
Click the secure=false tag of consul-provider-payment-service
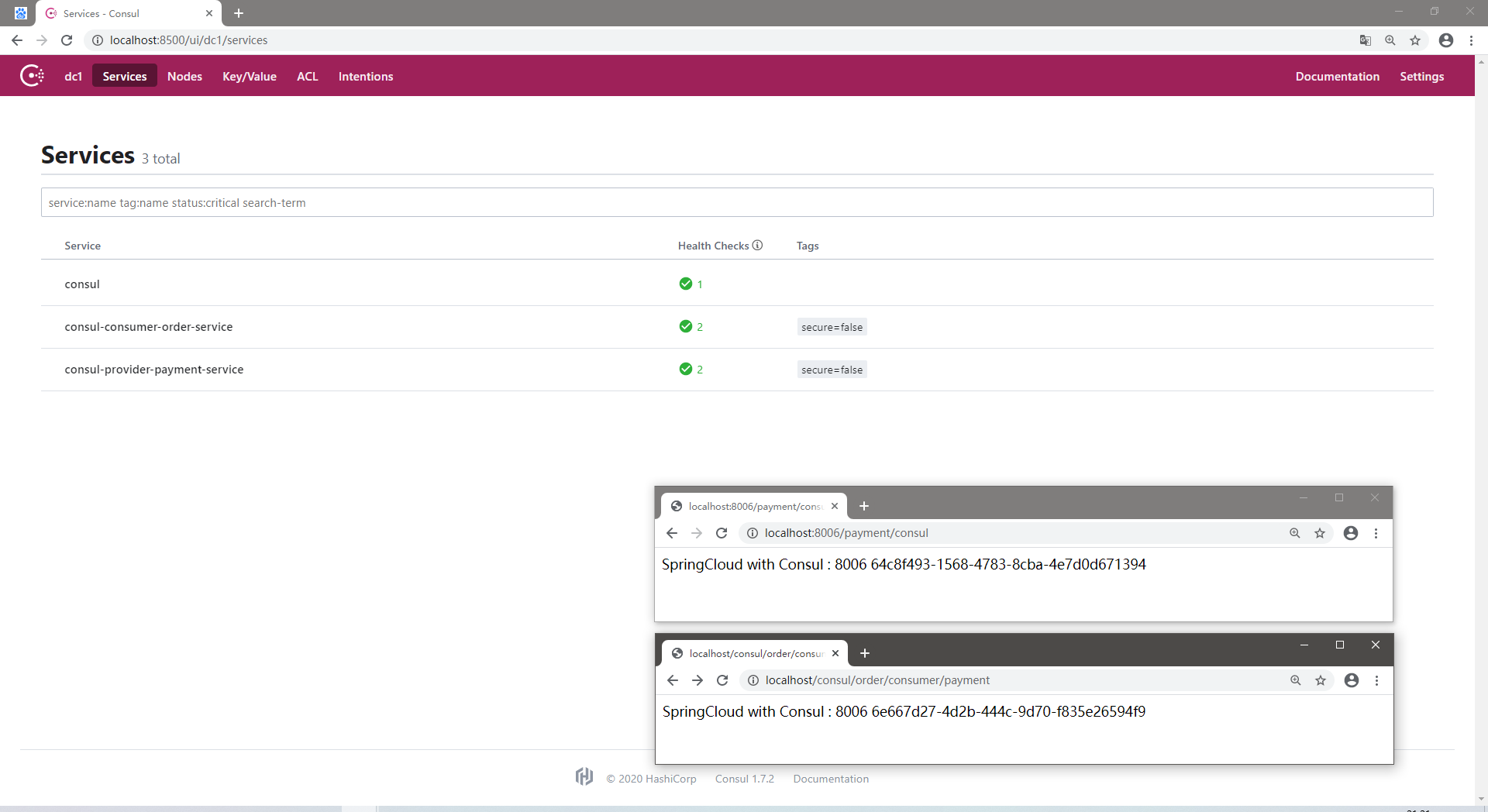(x=832, y=370)
